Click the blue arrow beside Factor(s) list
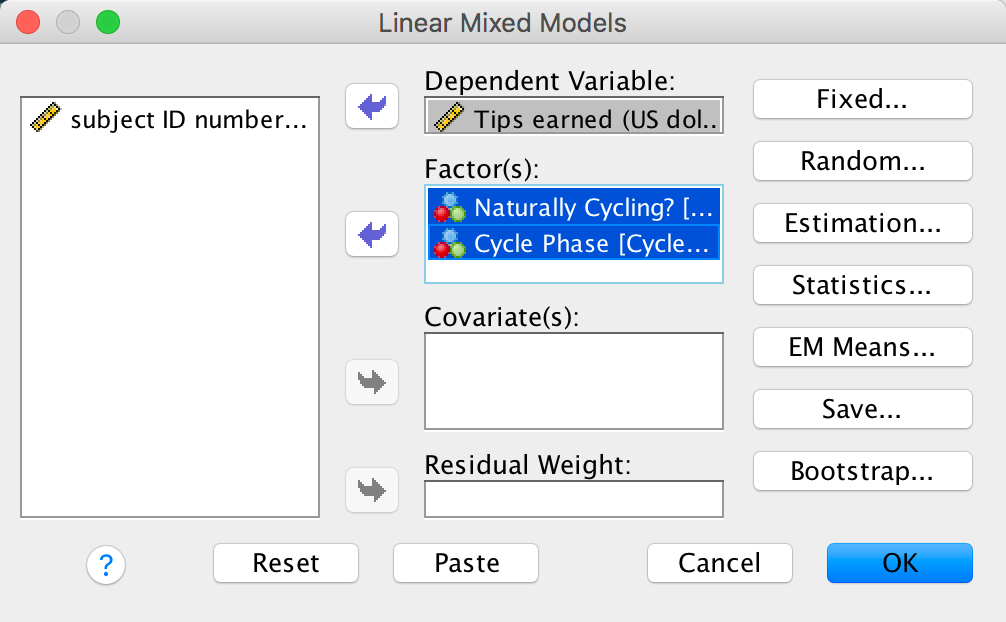1006x622 pixels. 372,236
